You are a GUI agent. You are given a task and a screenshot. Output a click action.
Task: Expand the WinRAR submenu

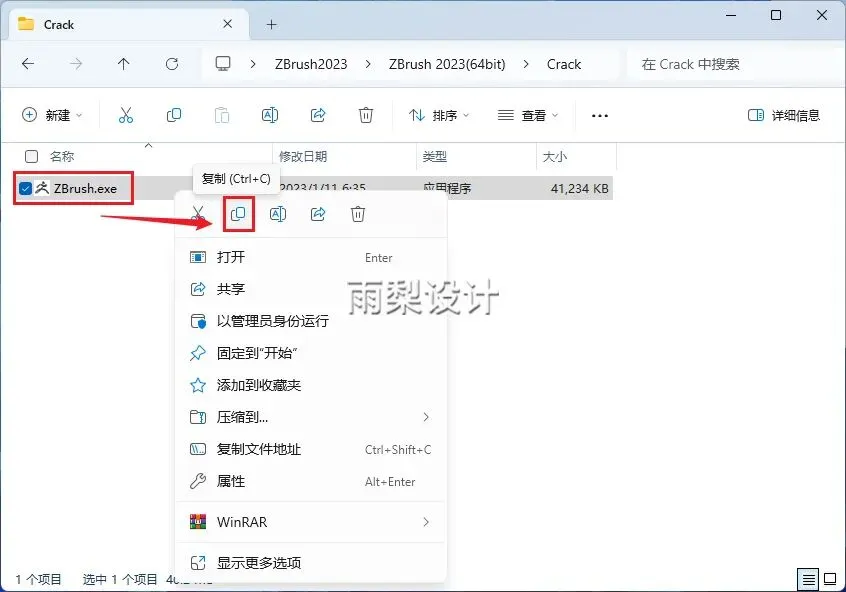click(x=426, y=522)
